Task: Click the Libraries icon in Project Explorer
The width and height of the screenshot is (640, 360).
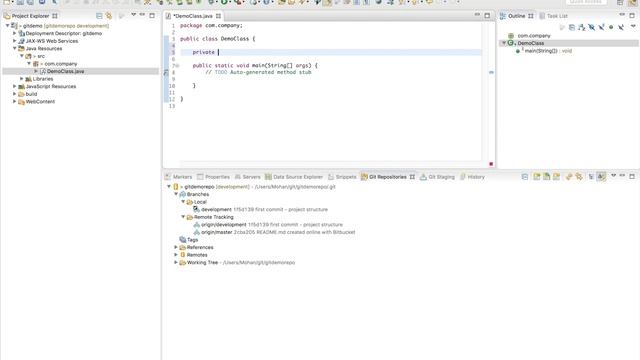Action: pos(29,79)
